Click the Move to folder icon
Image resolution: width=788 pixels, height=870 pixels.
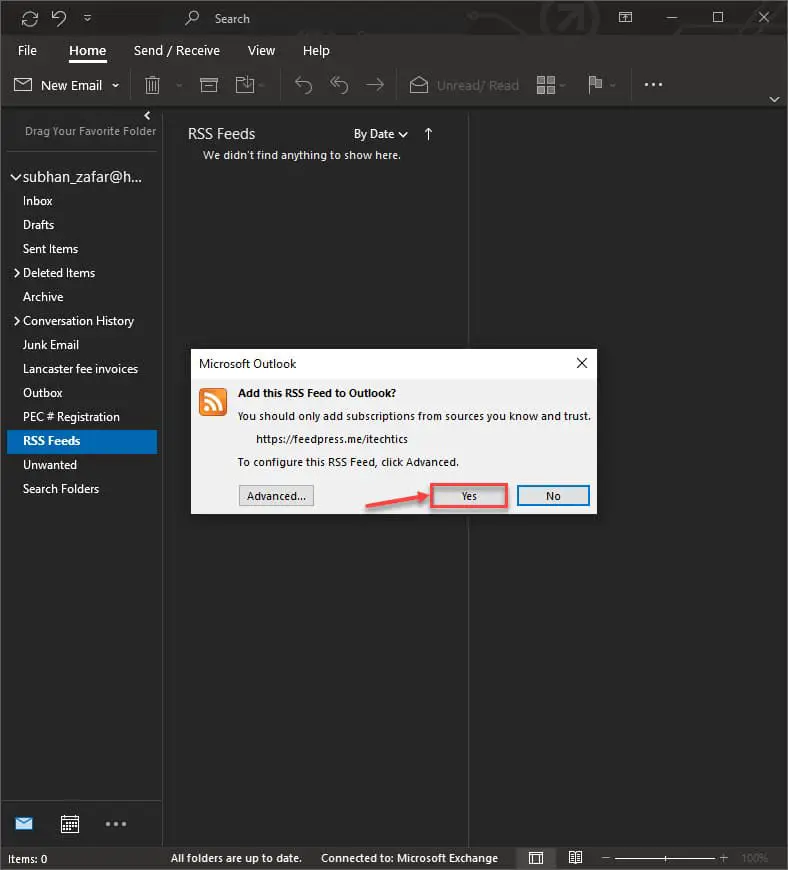(x=245, y=85)
